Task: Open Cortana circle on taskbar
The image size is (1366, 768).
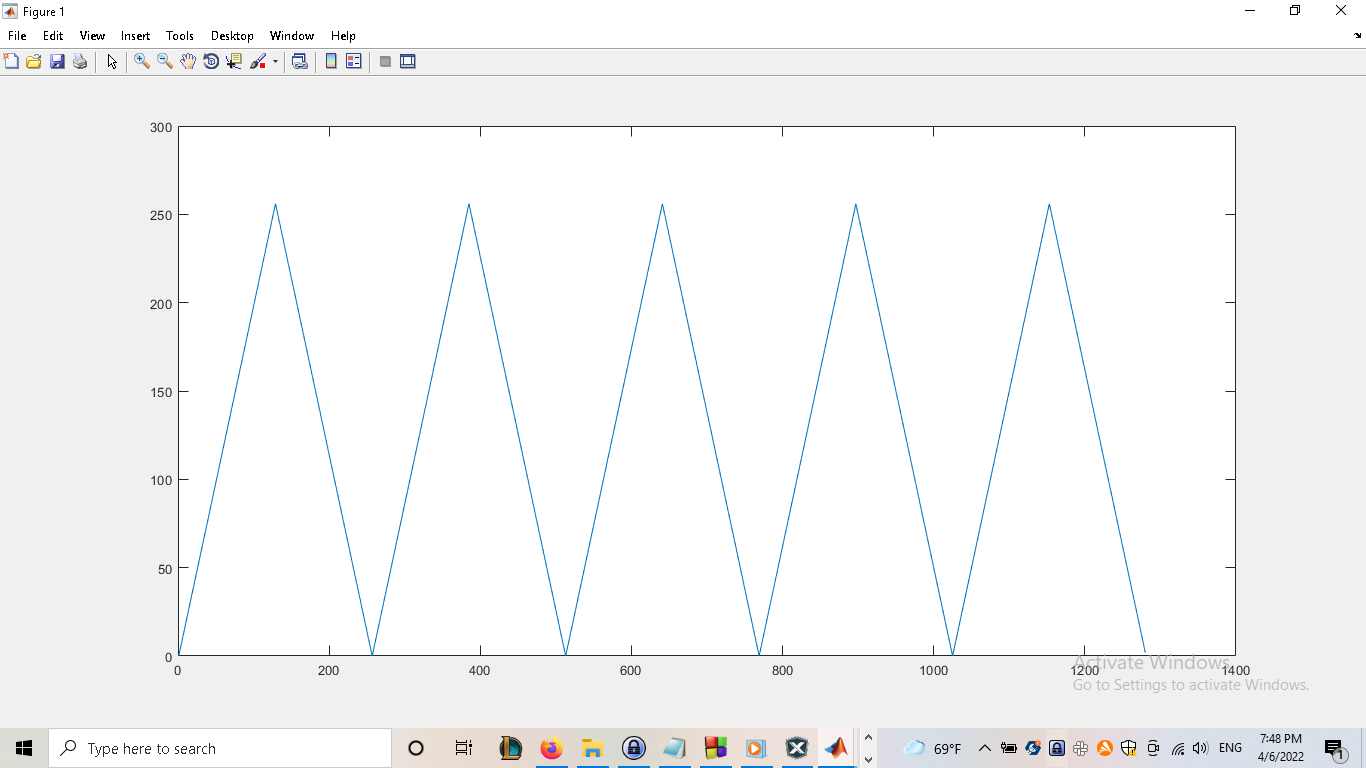Action: [x=416, y=748]
